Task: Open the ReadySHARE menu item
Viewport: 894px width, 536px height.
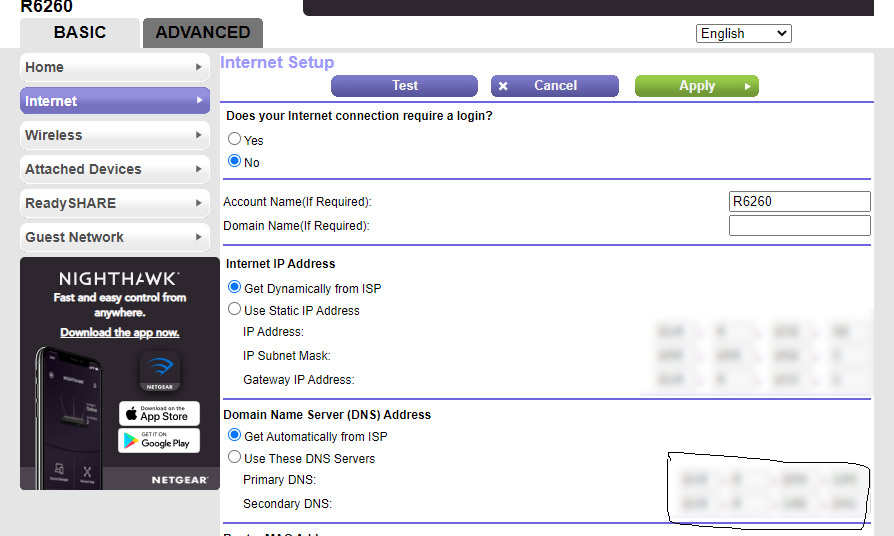Action: 115,203
